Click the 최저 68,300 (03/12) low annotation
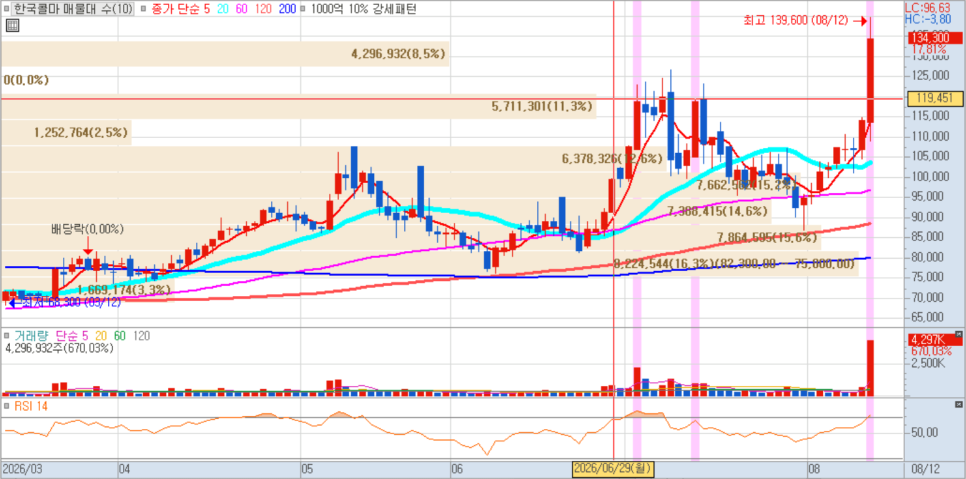 tap(69, 302)
